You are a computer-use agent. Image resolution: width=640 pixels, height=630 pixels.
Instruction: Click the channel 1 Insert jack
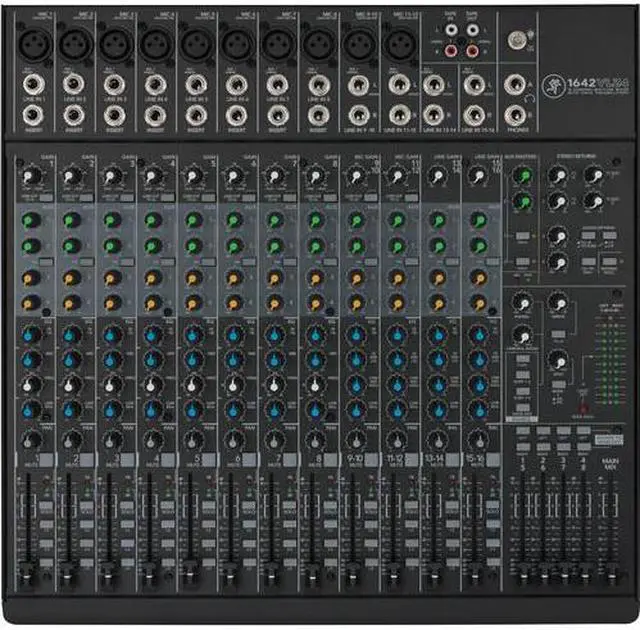[32, 115]
